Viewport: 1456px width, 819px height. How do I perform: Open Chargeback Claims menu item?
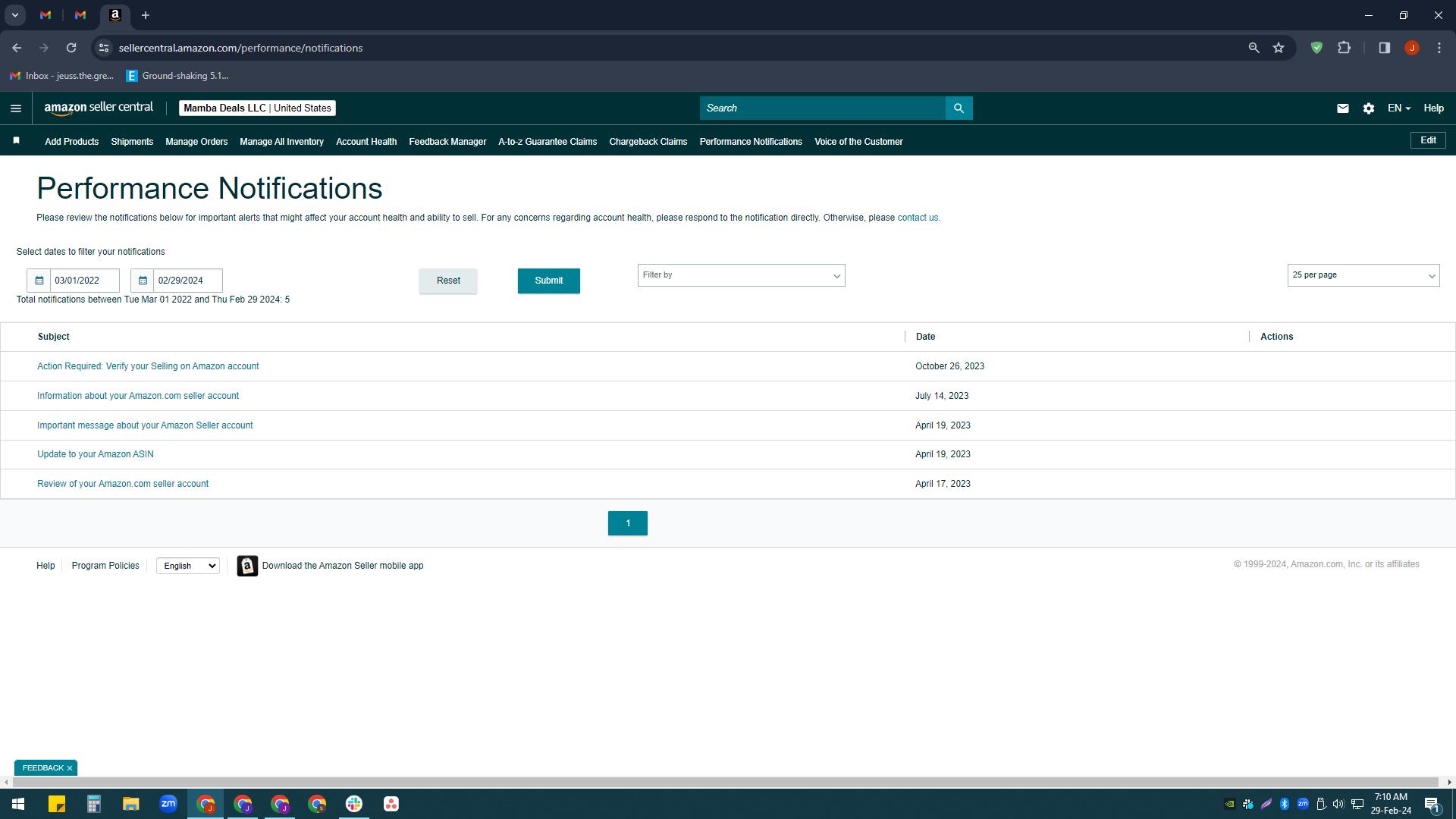coord(648,142)
